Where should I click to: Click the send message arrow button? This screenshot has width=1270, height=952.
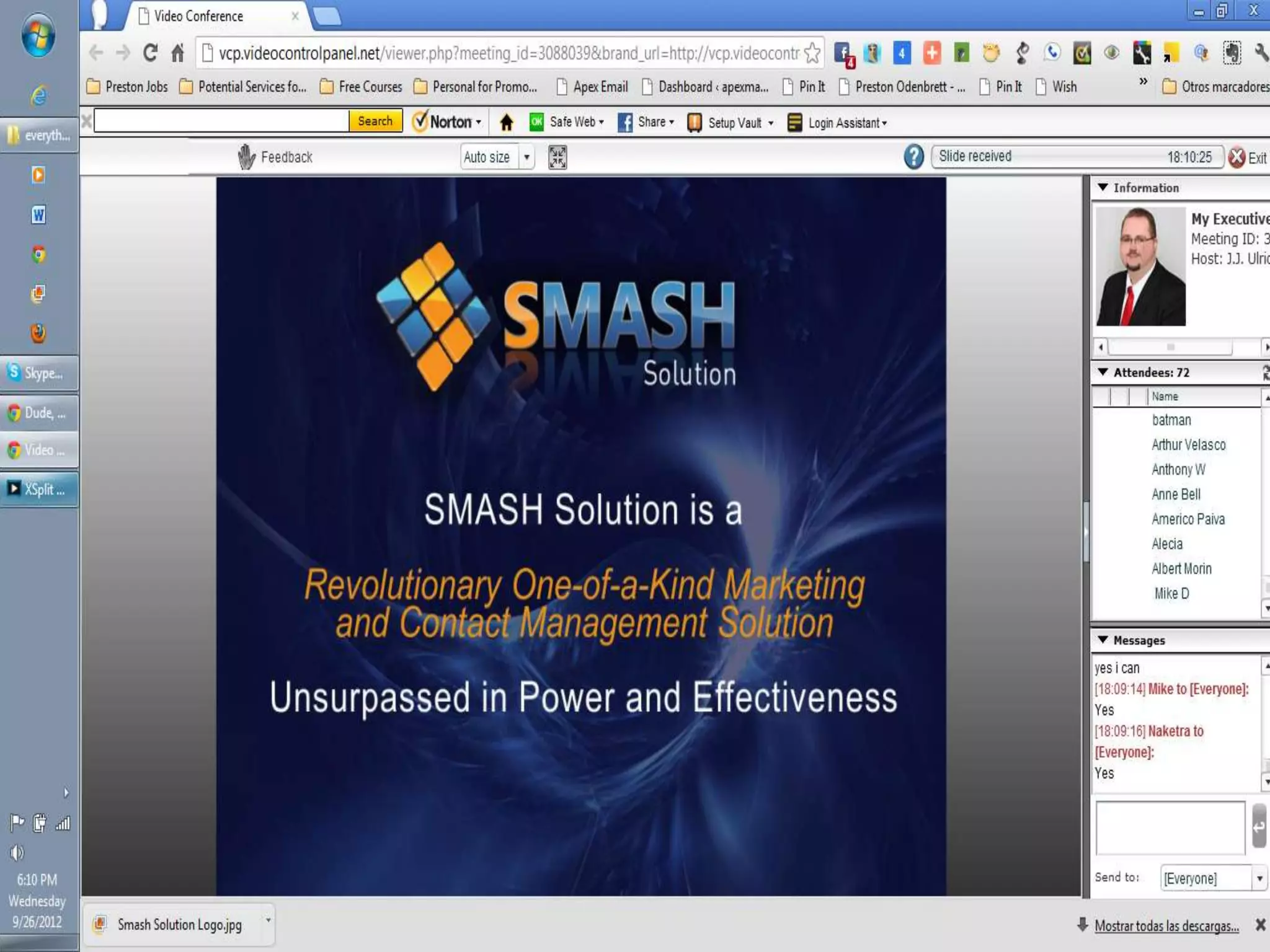[1258, 826]
